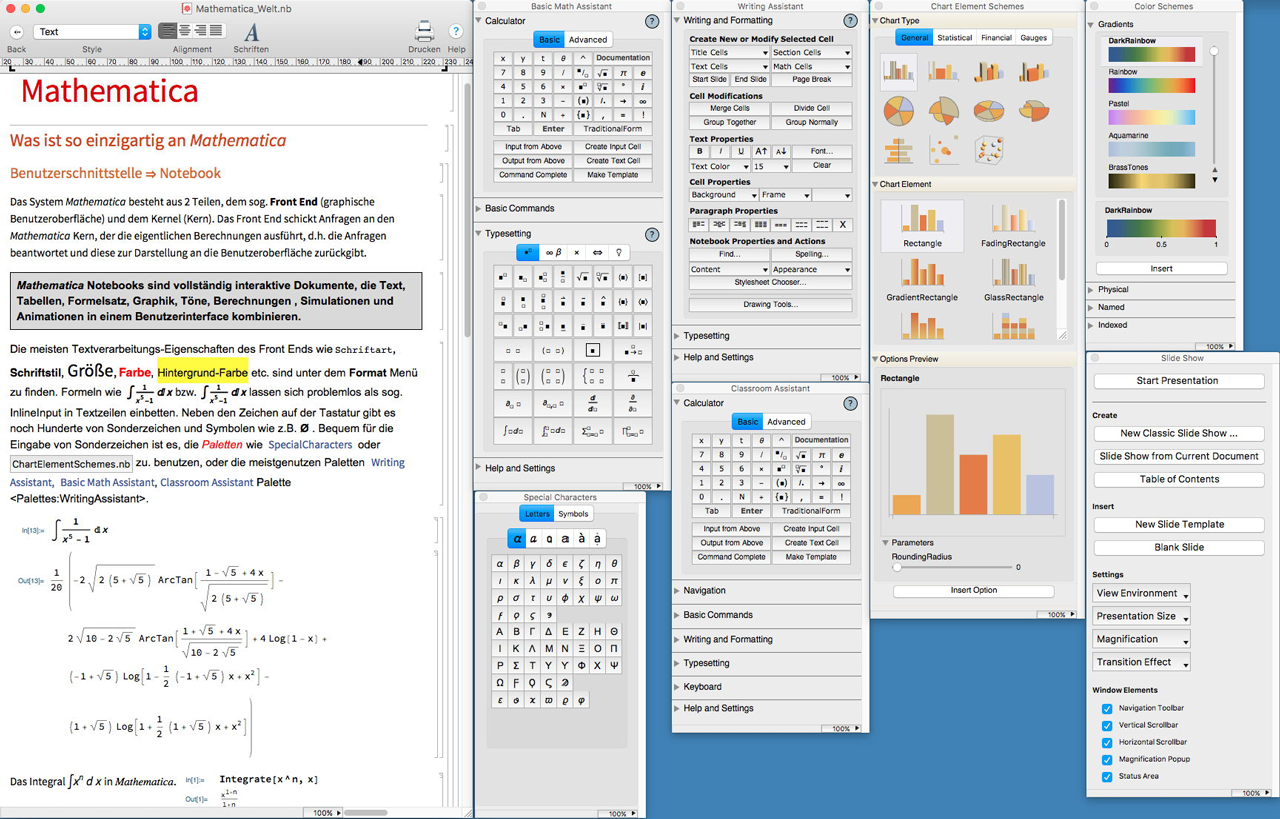The height and width of the screenshot is (819, 1280).
Task: Toggle Vertical Scrollbar checkbox
Action: (1107, 726)
